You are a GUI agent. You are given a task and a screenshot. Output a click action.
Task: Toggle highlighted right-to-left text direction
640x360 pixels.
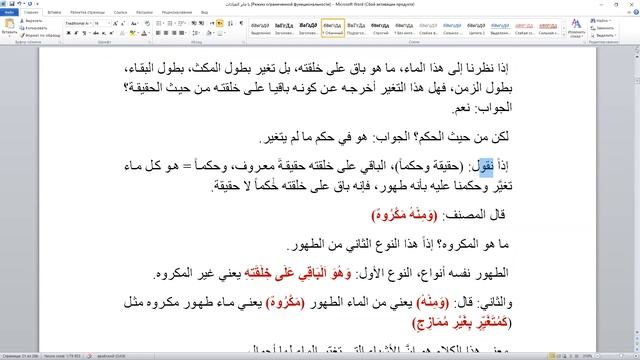[x=220, y=23]
